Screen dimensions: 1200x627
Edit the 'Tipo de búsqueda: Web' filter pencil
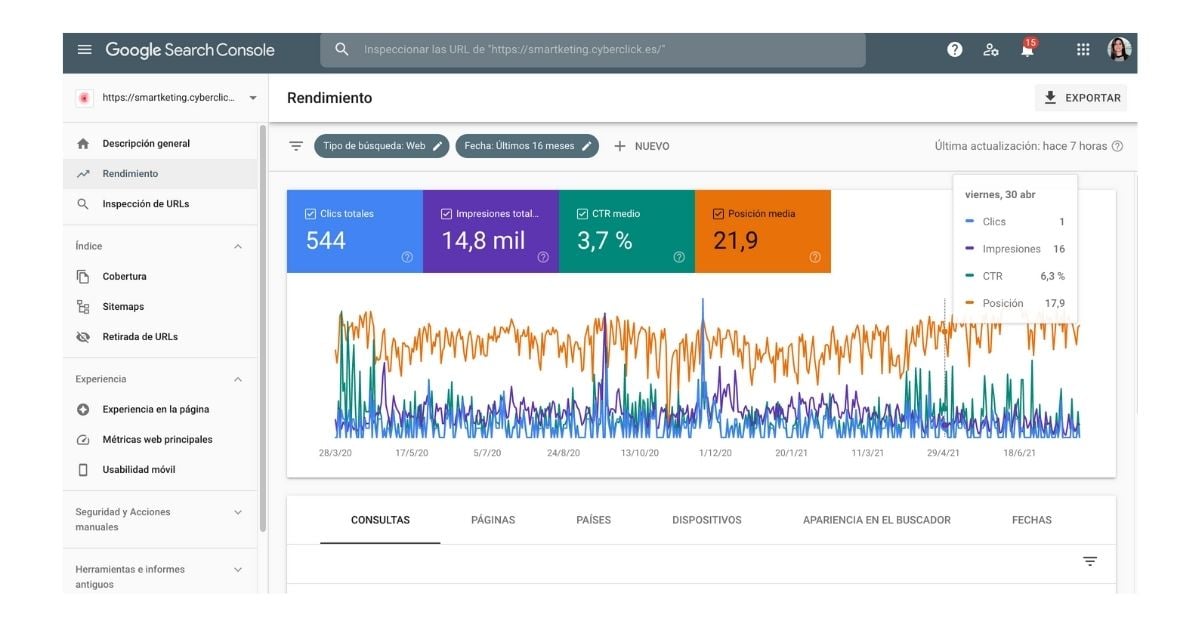[438, 145]
